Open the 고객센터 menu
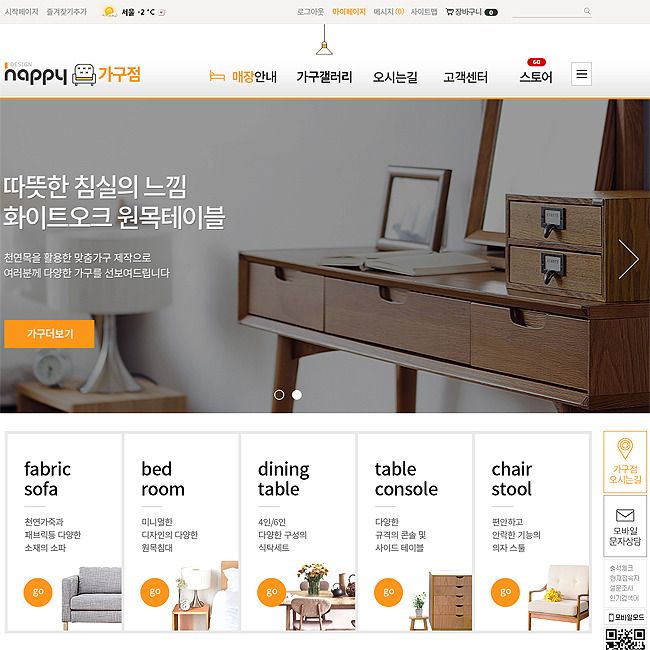Image resolution: width=650 pixels, height=650 pixels. 465,77
